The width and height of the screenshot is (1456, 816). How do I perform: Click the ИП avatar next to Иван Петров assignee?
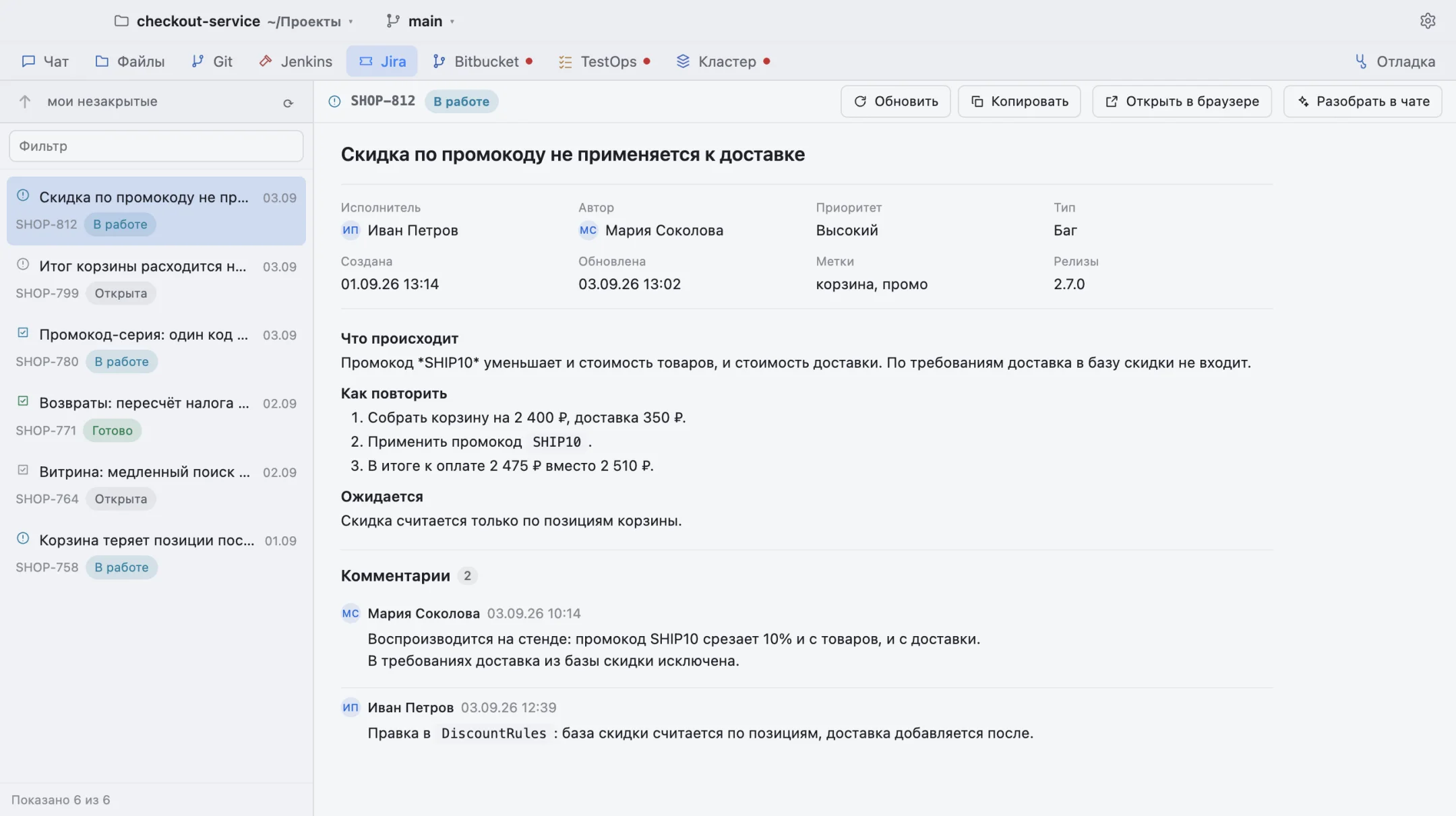tap(351, 230)
